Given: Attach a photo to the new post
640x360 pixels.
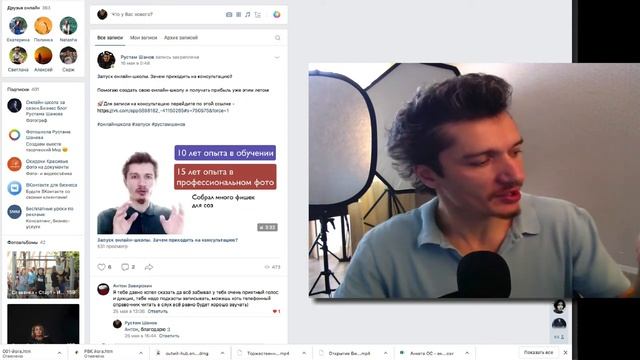Looking at the screenshot, I should [x=229, y=14].
